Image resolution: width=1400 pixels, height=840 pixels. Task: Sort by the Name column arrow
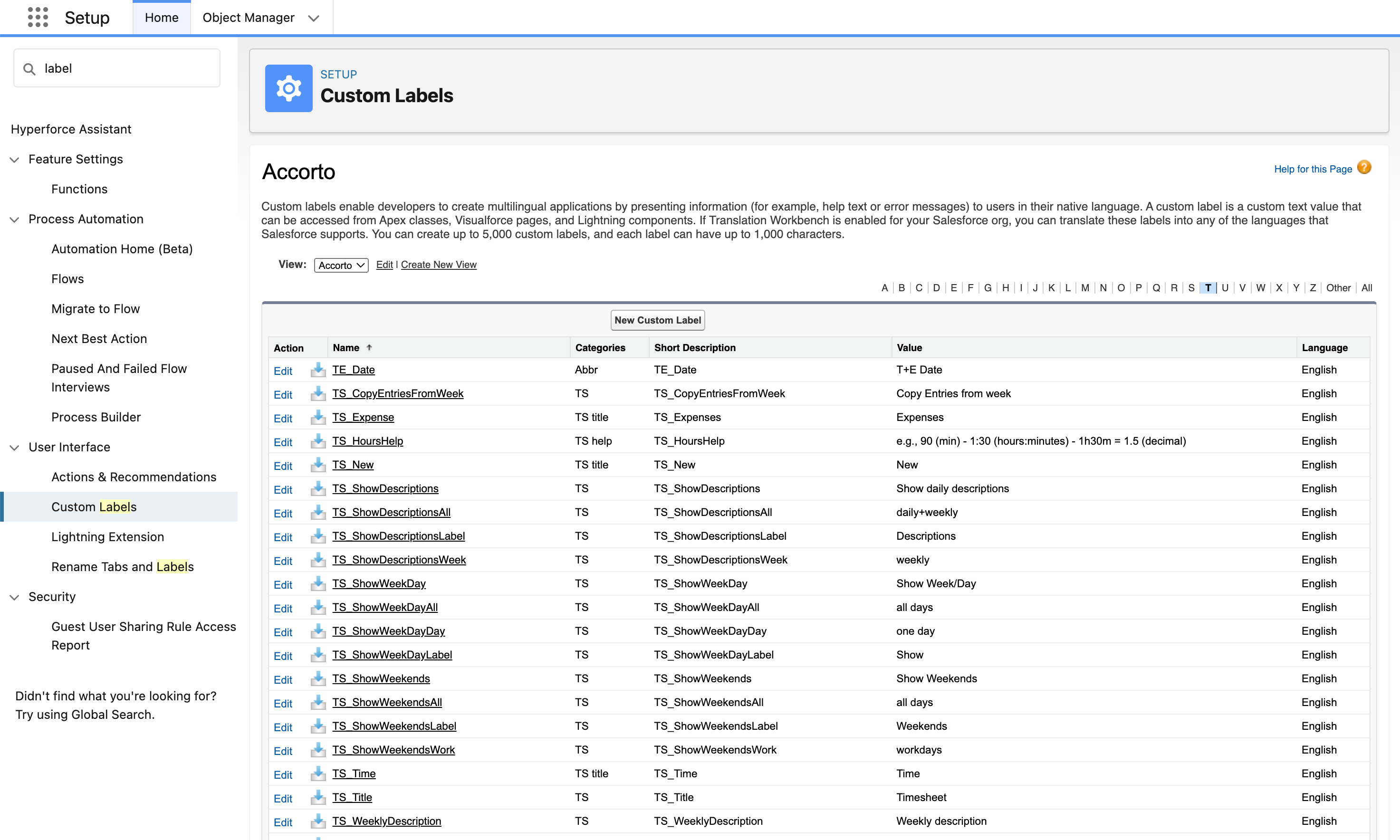pos(369,348)
